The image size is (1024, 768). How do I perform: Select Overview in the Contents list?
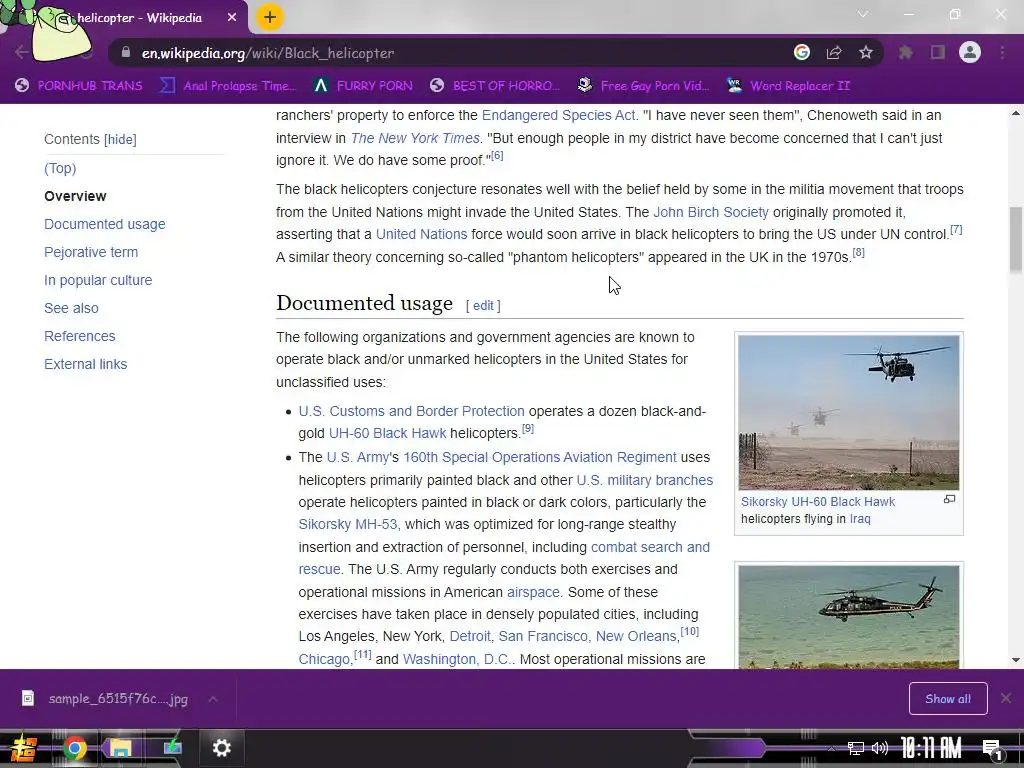pyautogui.click(x=75, y=196)
